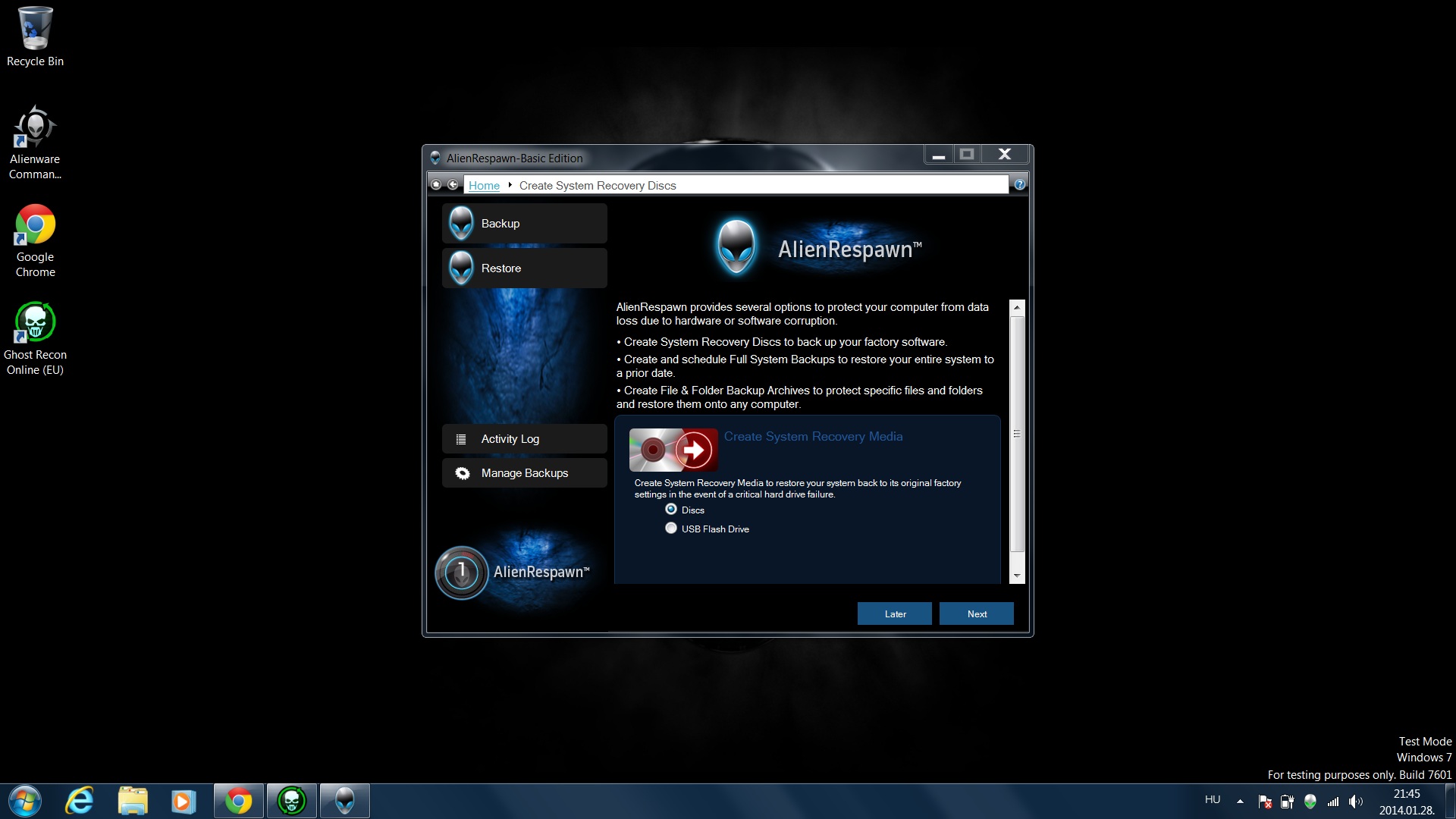Click the AlienRespawn clock logo at bottom-left
The height and width of the screenshot is (819, 1456).
click(461, 573)
